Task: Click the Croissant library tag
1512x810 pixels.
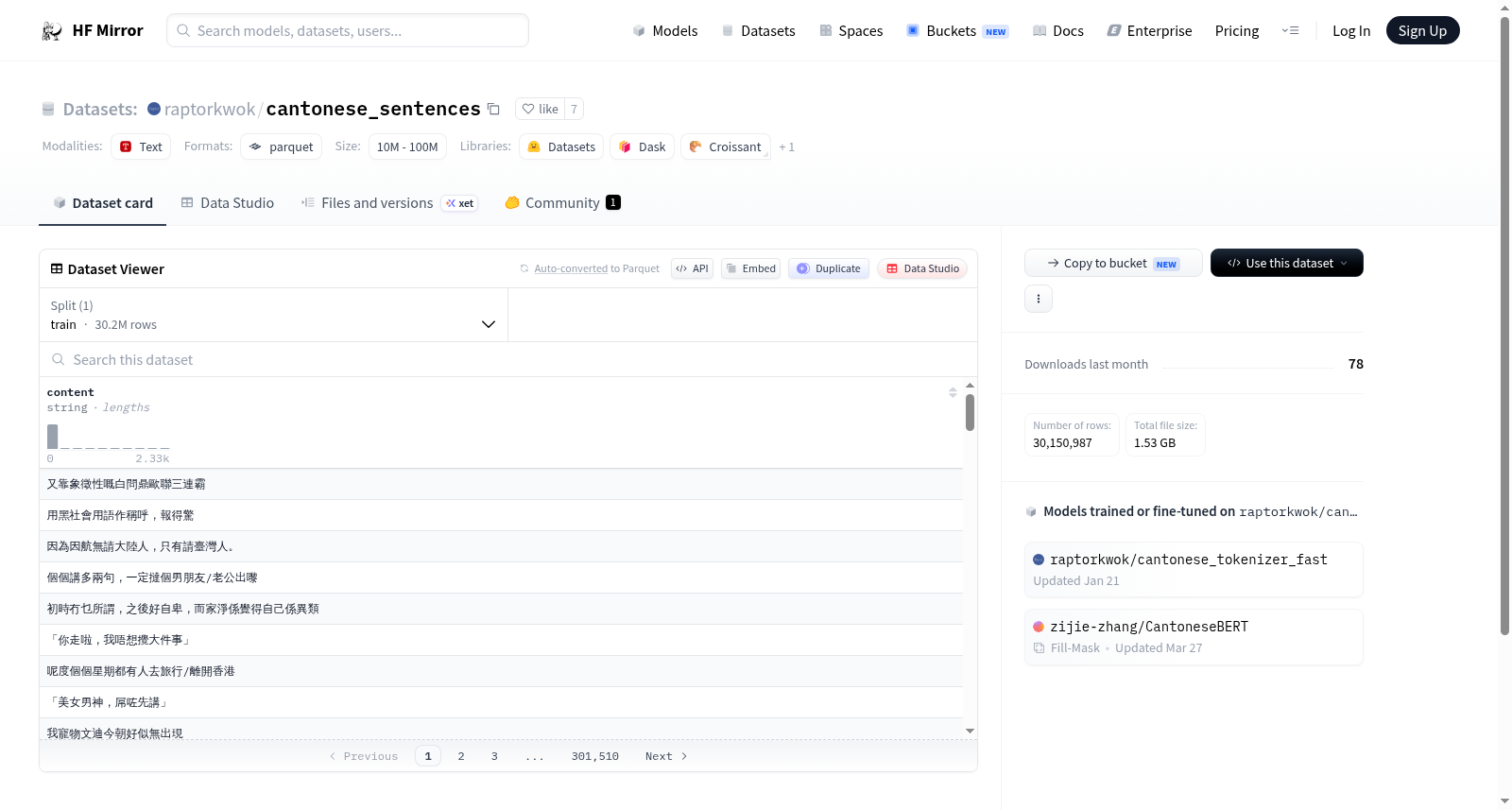Action: click(726, 147)
